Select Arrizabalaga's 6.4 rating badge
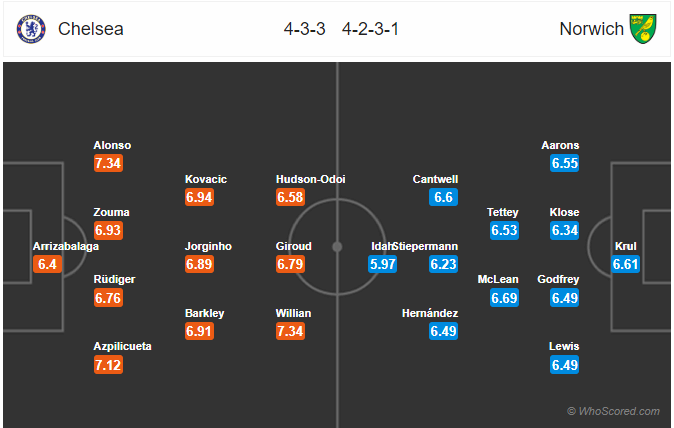The height and width of the screenshot is (428, 674). point(47,264)
